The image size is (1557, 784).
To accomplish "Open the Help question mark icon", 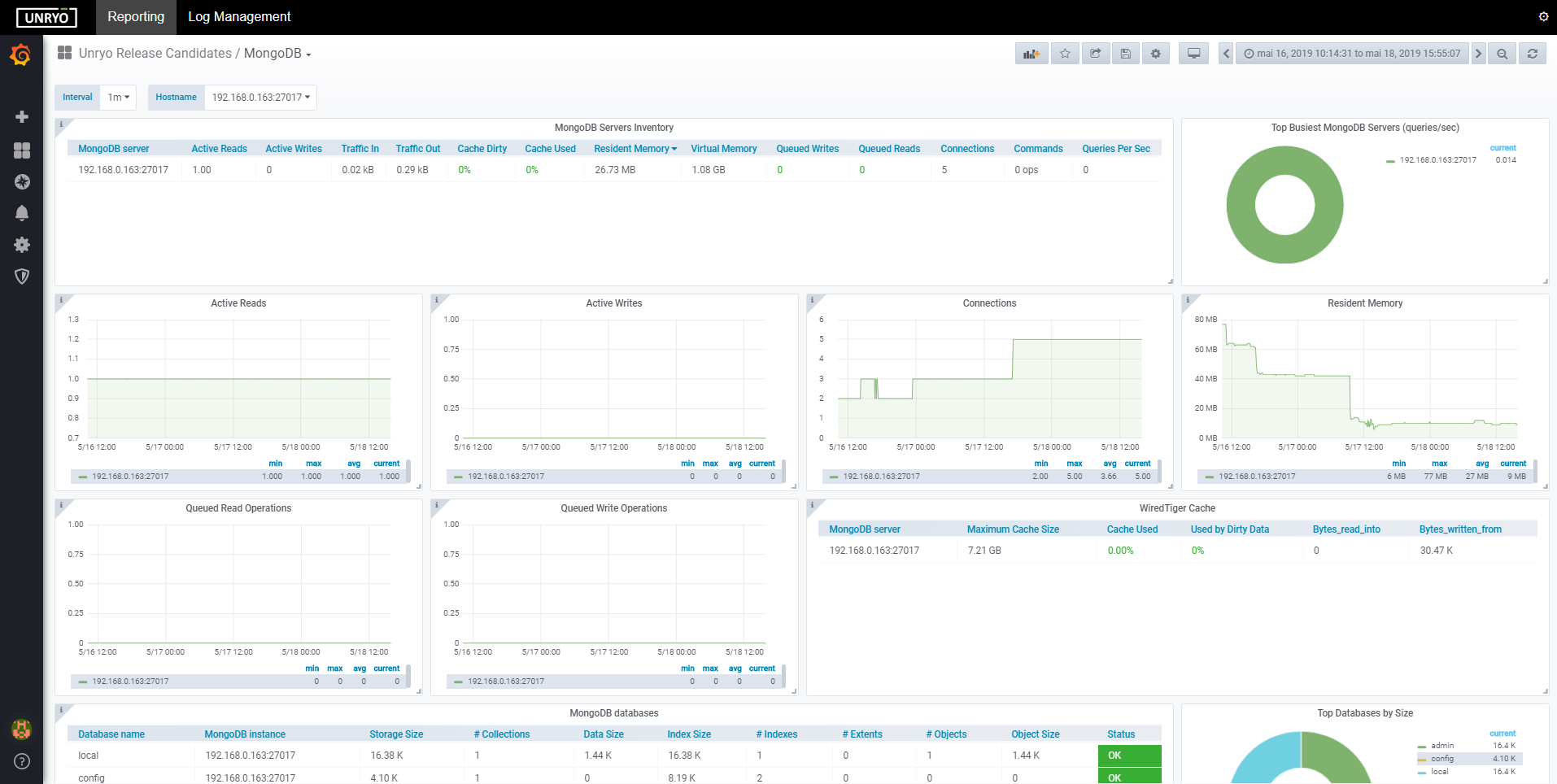I will click(22, 761).
